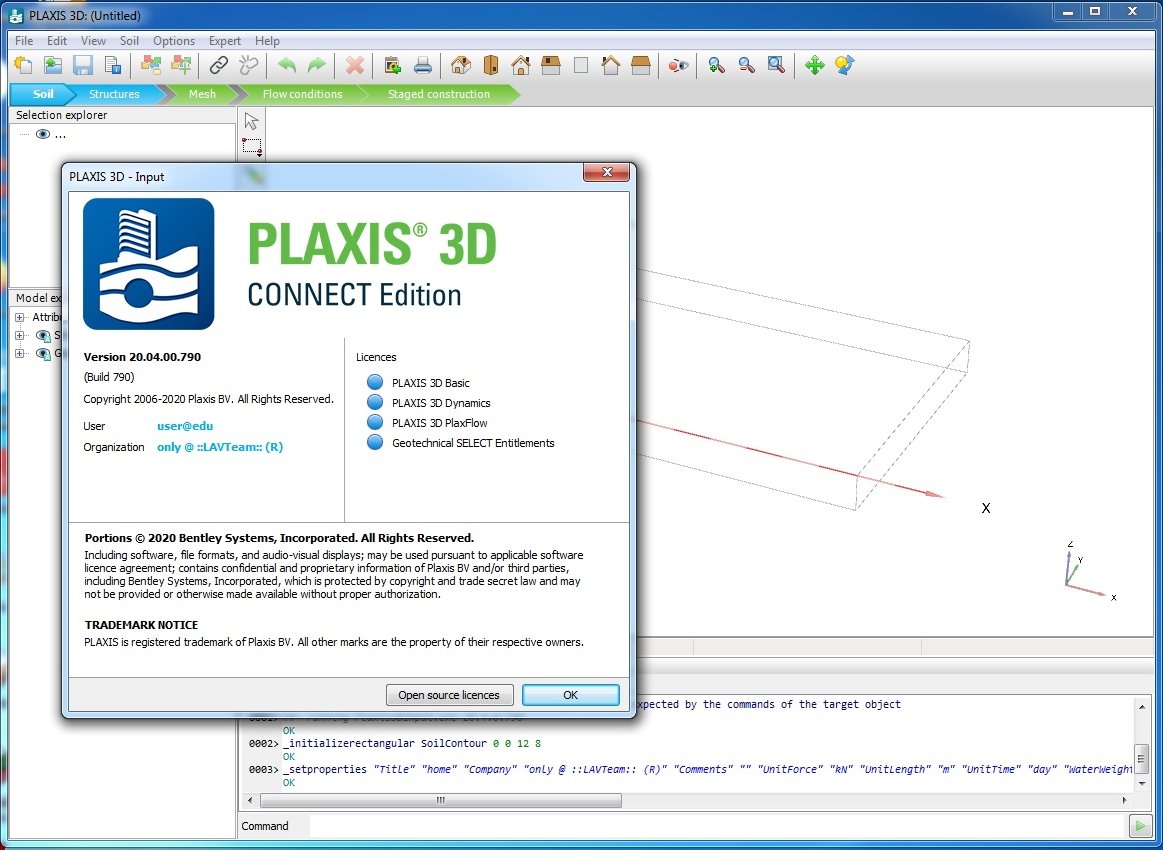Open the File menu

(x=24, y=41)
